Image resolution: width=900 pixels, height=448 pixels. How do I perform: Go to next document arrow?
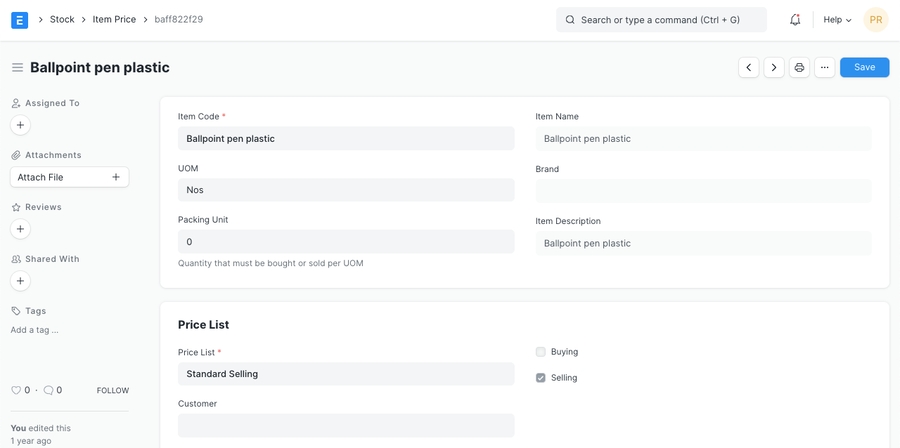774,68
